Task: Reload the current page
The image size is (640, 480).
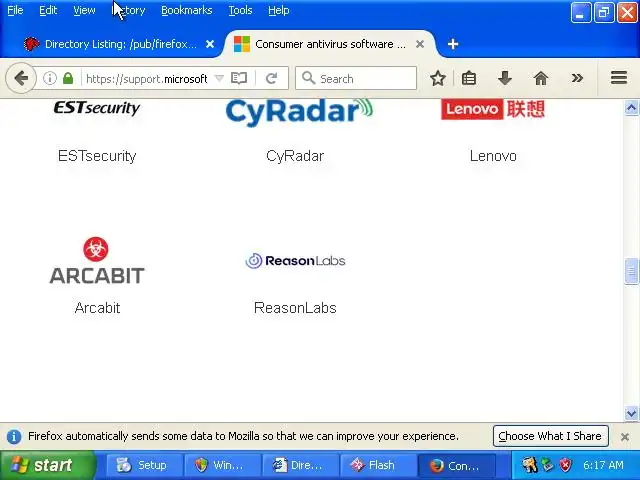Action: [271, 78]
